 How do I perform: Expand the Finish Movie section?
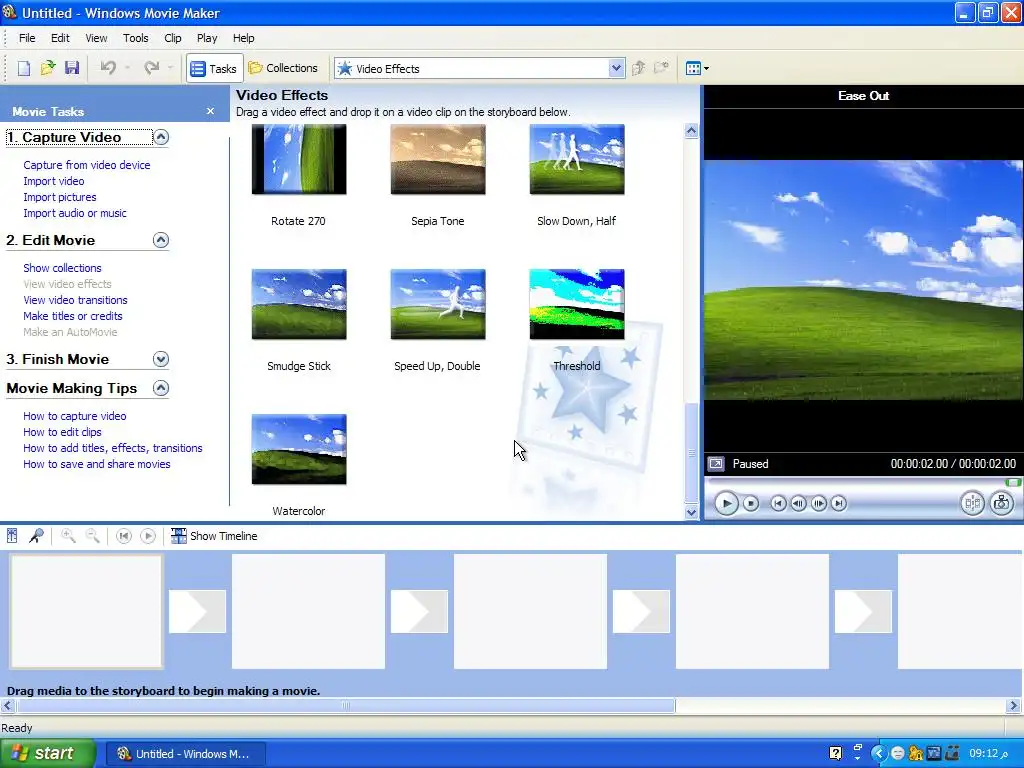(161, 359)
